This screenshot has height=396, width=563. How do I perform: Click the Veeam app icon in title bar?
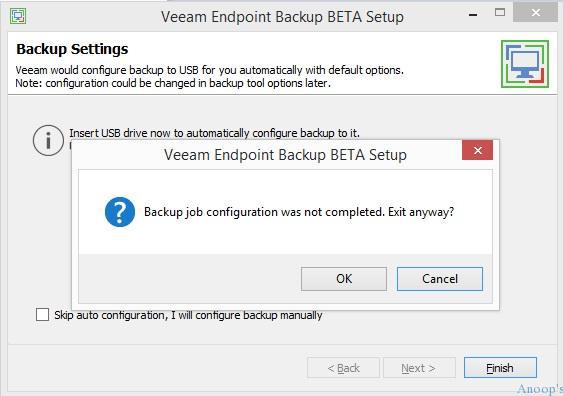pyautogui.click(x=18, y=16)
